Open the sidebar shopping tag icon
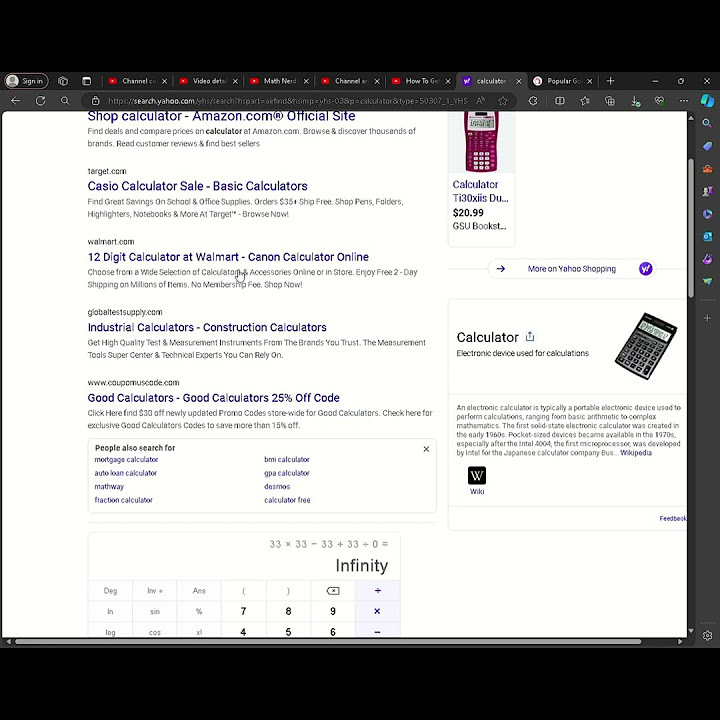 tap(707, 146)
